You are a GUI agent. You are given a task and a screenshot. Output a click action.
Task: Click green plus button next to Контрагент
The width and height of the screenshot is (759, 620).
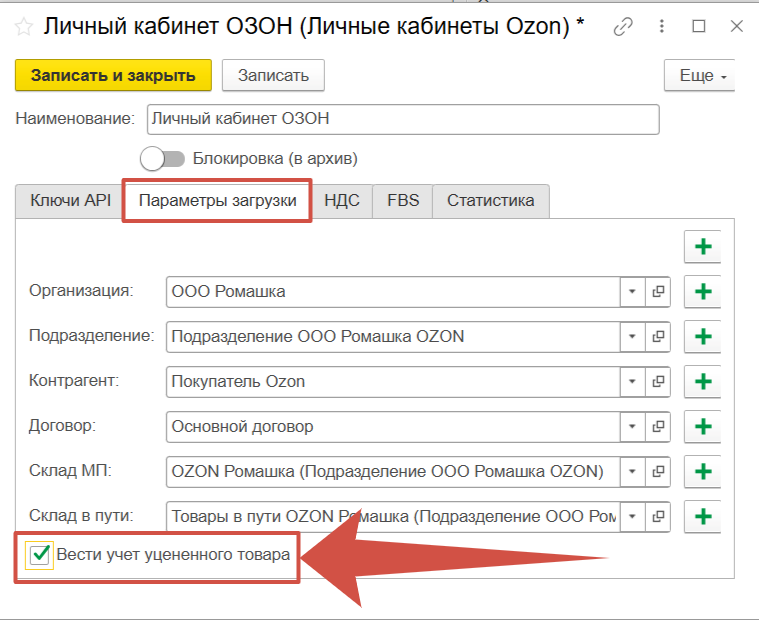point(702,381)
